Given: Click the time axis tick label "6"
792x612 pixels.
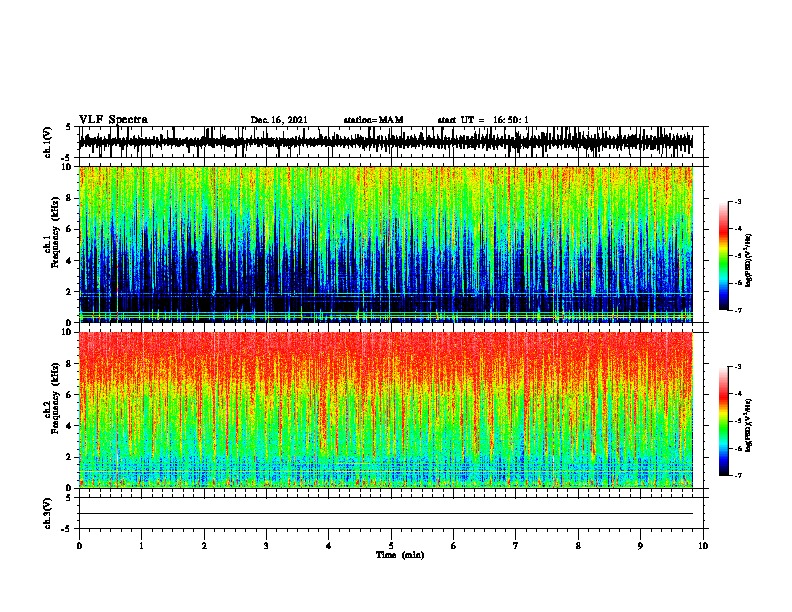Looking at the screenshot, I should 454,546.
